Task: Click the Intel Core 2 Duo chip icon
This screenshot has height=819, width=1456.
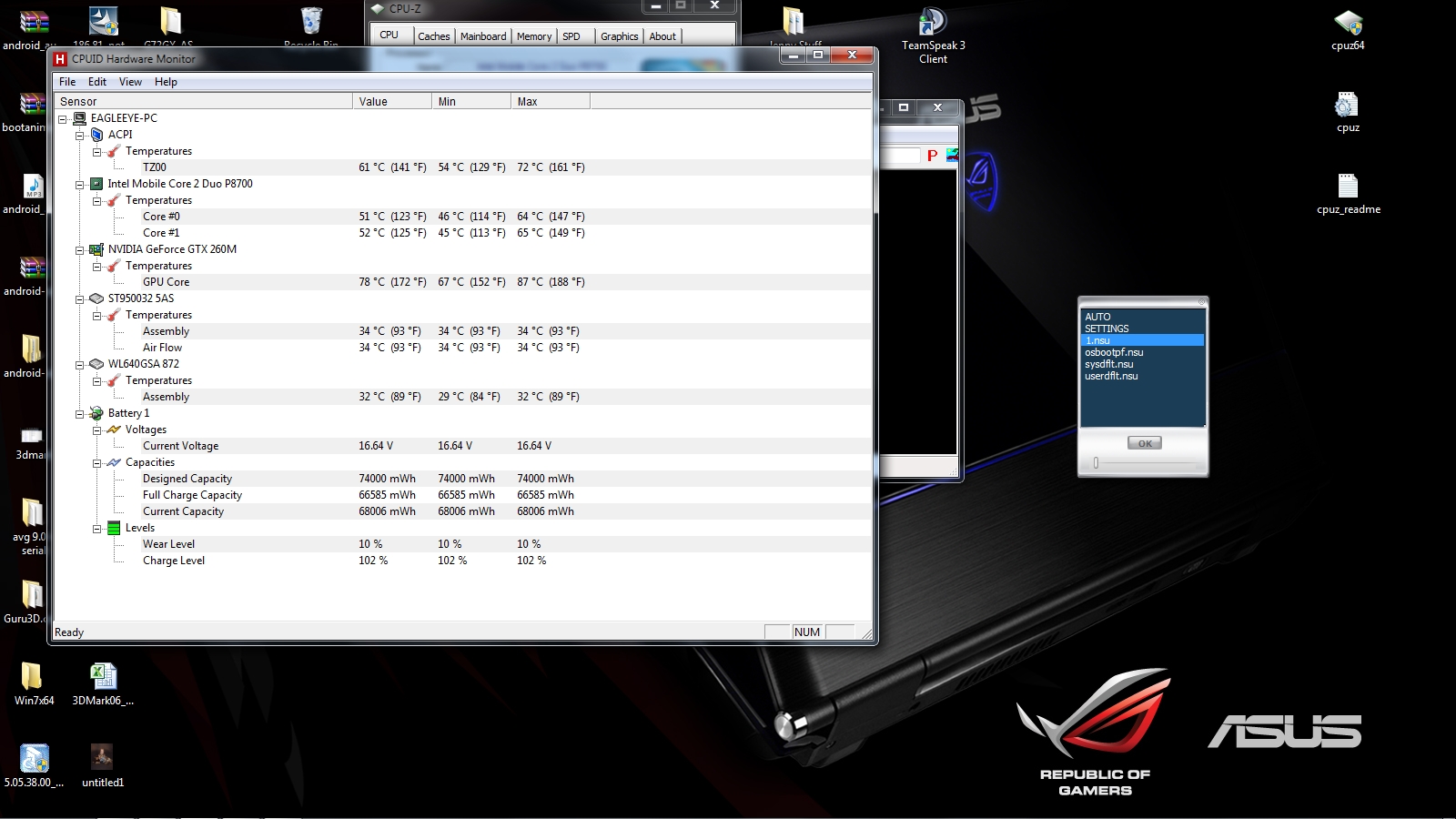Action: pyautogui.click(x=96, y=184)
